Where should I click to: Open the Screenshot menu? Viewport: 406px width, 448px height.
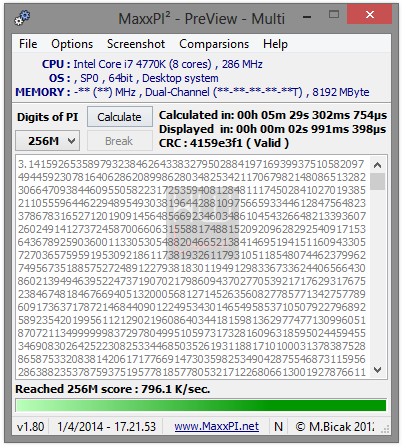pyautogui.click(x=136, y=44)
